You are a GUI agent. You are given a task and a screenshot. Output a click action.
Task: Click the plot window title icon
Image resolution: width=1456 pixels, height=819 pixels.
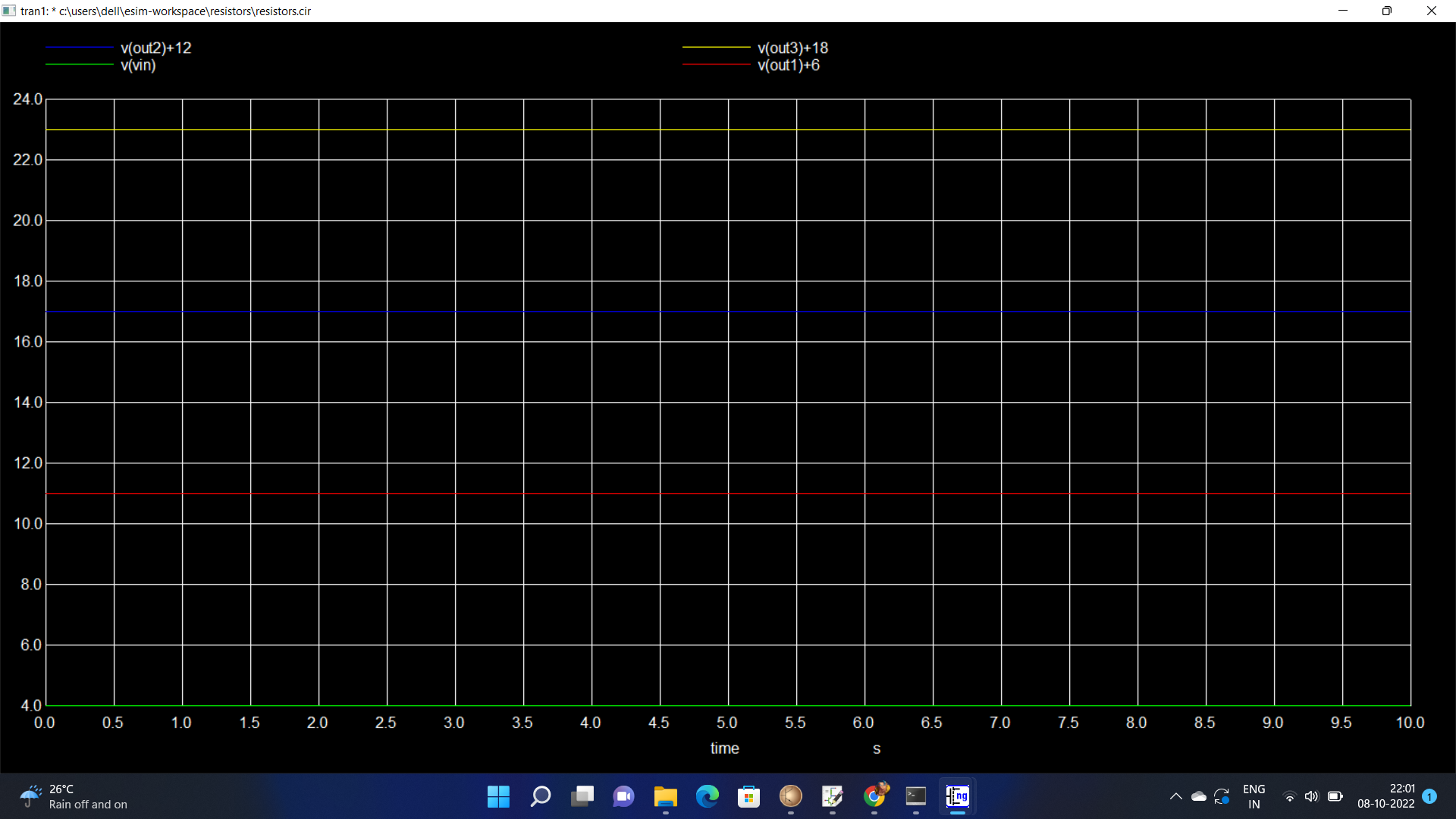[x=9, y=11]
